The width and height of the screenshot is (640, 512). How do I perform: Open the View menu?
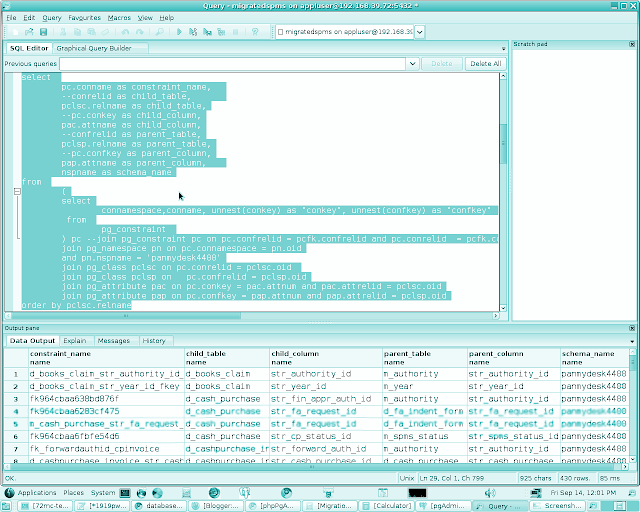click(145, 18)
